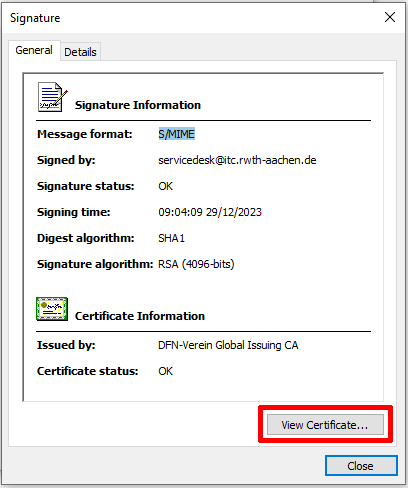408x488 pixels.
Task: Click the signed document icon
Action: coord(52,97)
